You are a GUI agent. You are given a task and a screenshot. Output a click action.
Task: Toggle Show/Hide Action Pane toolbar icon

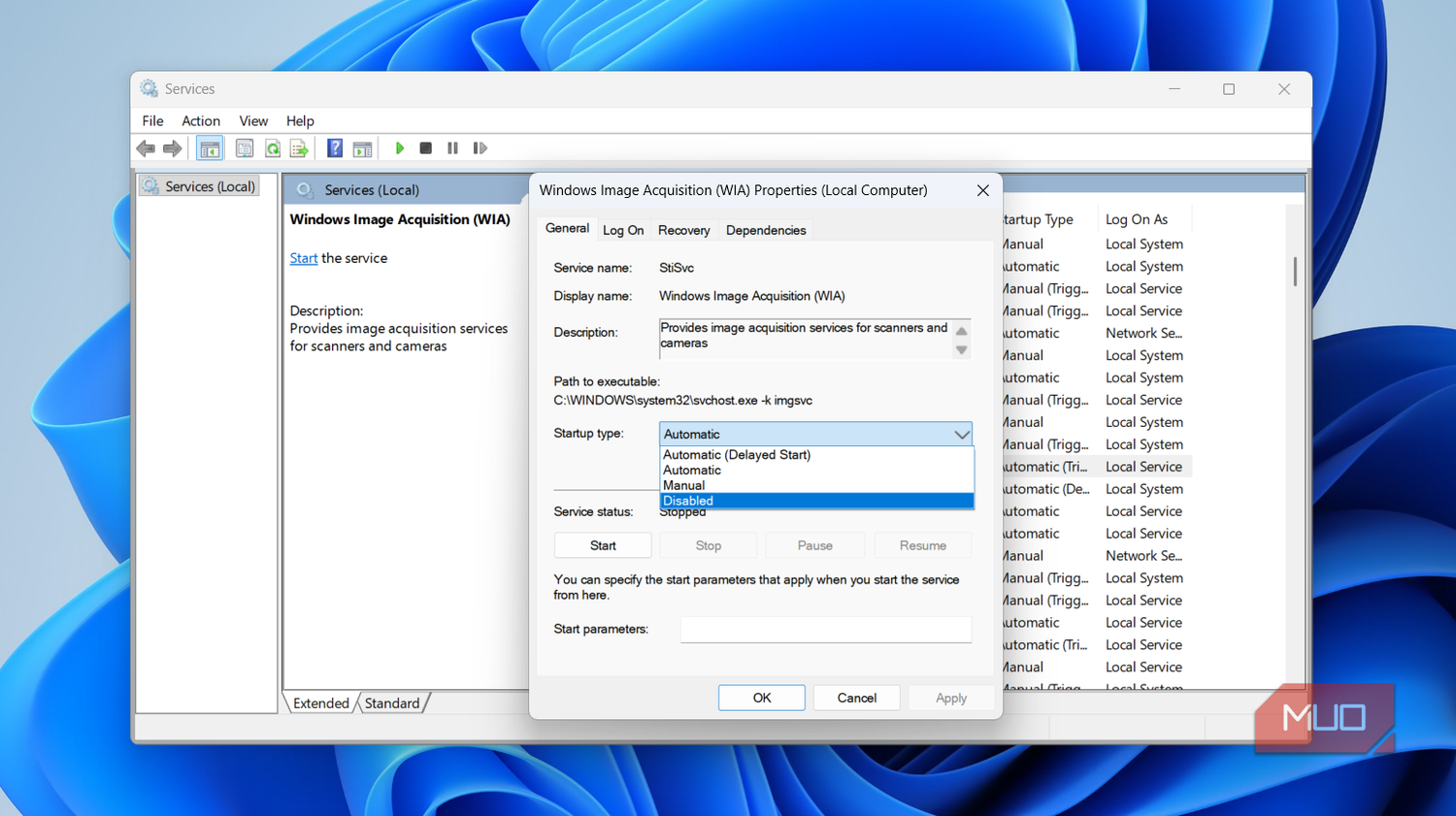click(362, 148)
